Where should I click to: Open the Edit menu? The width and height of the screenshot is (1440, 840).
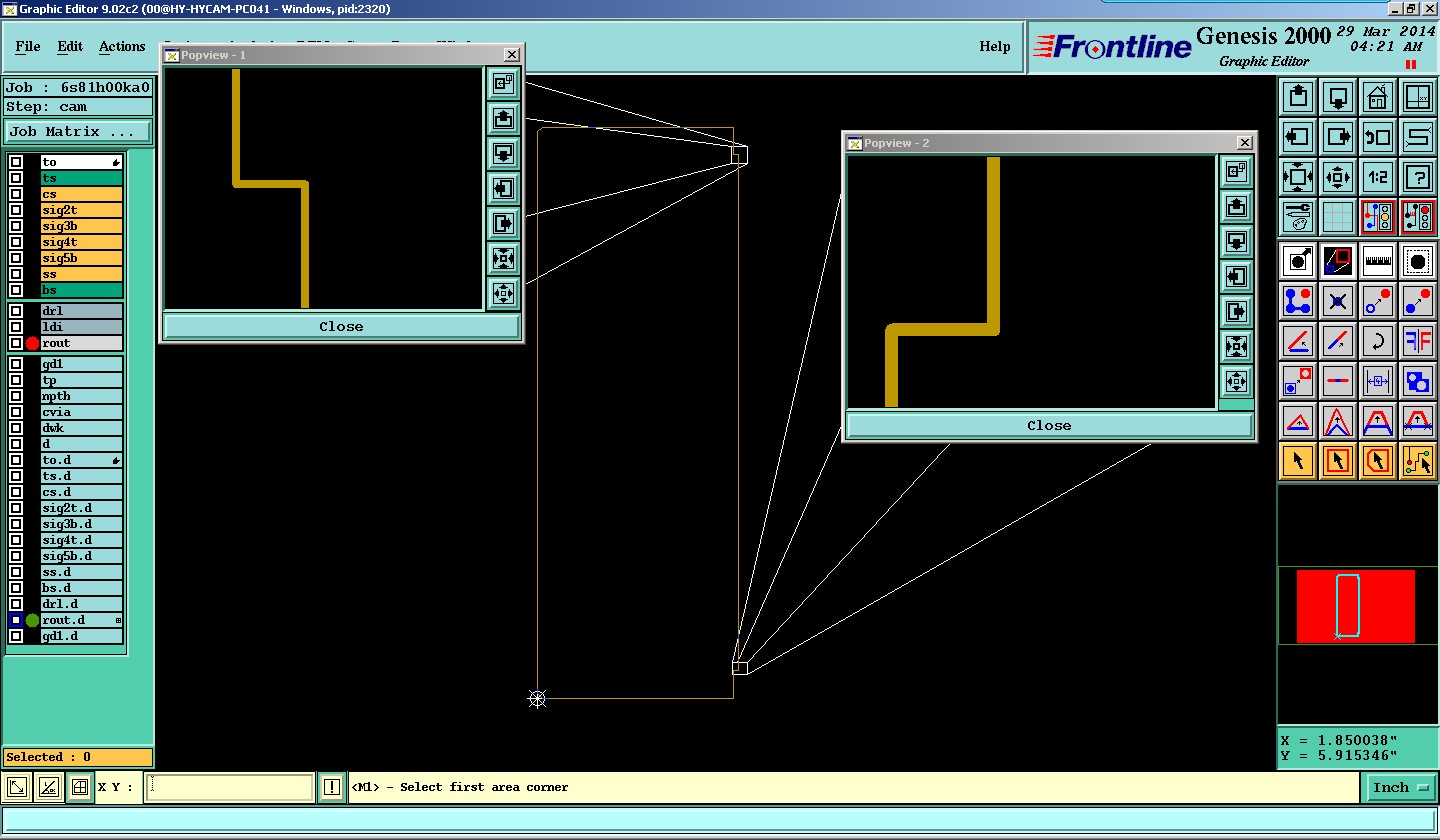[x=70, y=46]
